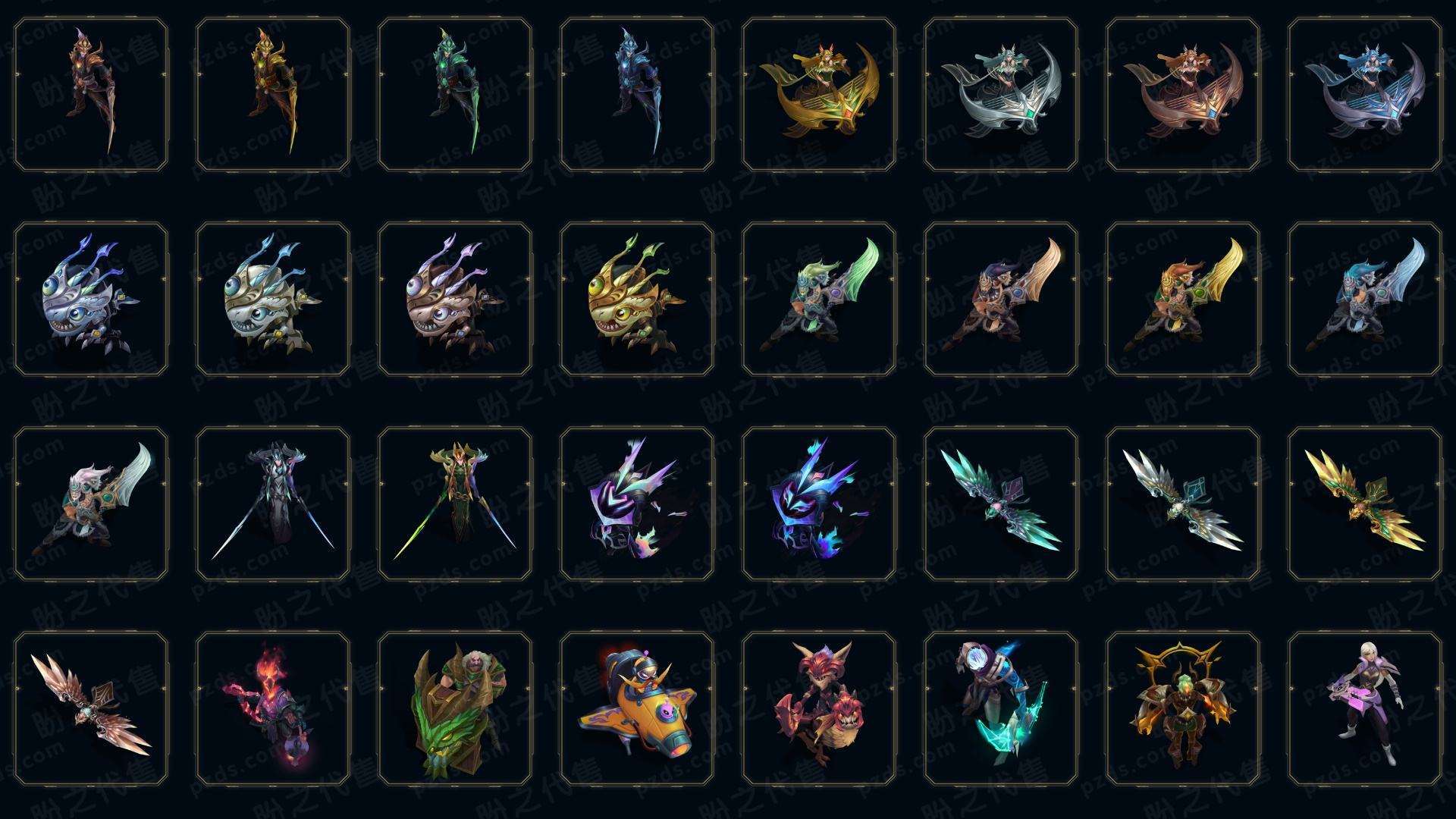Screen dimensions: 1456x819
Task: Select the green glowing blade warrior skin
Action: pyautogui.click(x=455, y=95)
